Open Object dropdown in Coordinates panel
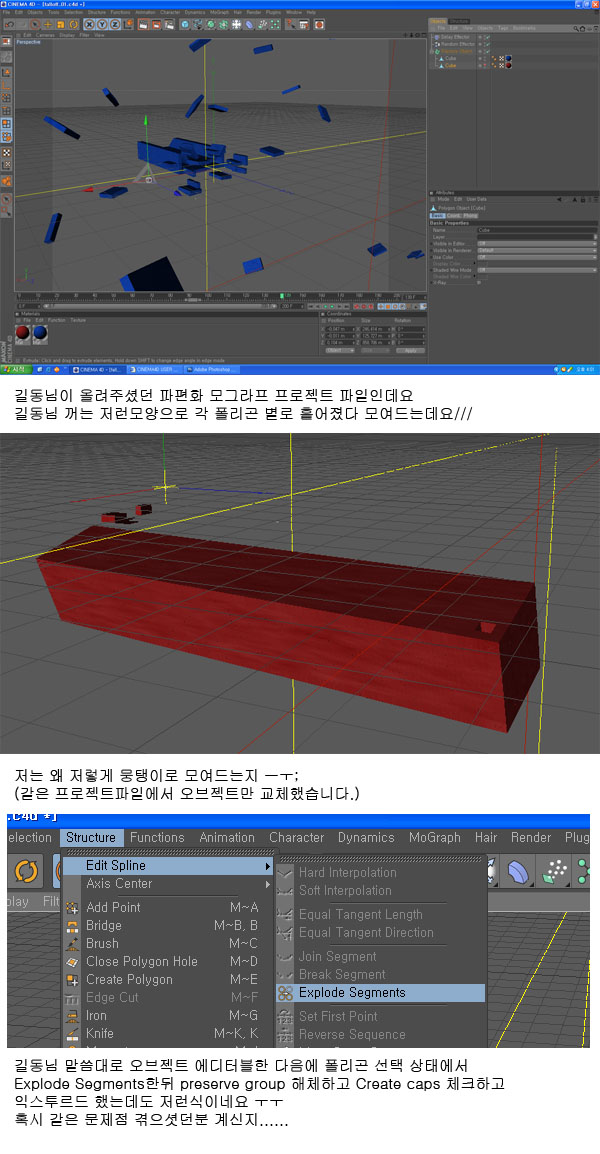Viewport: 600px width, 1154px height. pyautogui.click(x=339, y=350)
